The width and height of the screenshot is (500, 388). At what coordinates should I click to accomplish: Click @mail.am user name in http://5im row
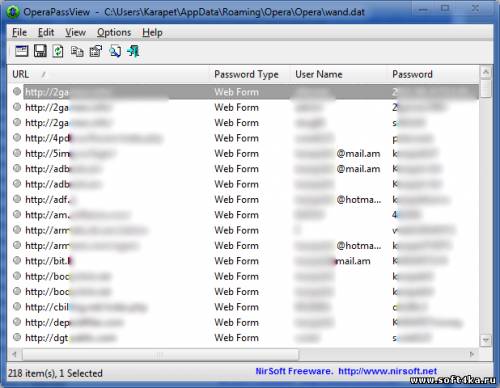point(358,153)
